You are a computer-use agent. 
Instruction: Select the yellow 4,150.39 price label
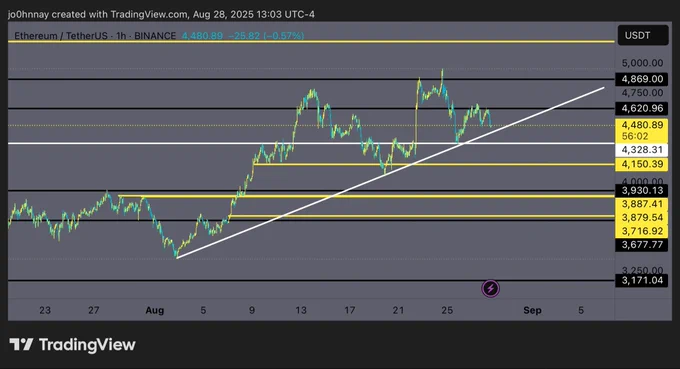tap(642, 164)
